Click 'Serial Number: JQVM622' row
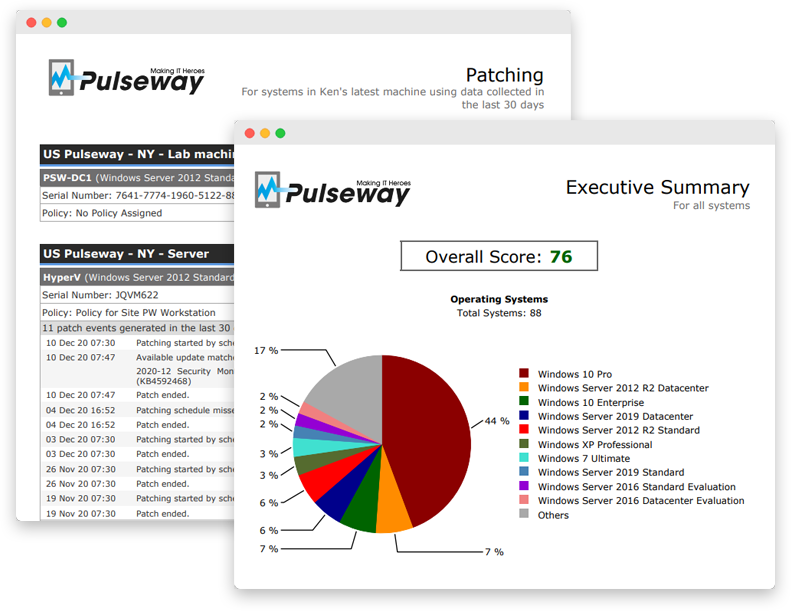 (137, 295)
